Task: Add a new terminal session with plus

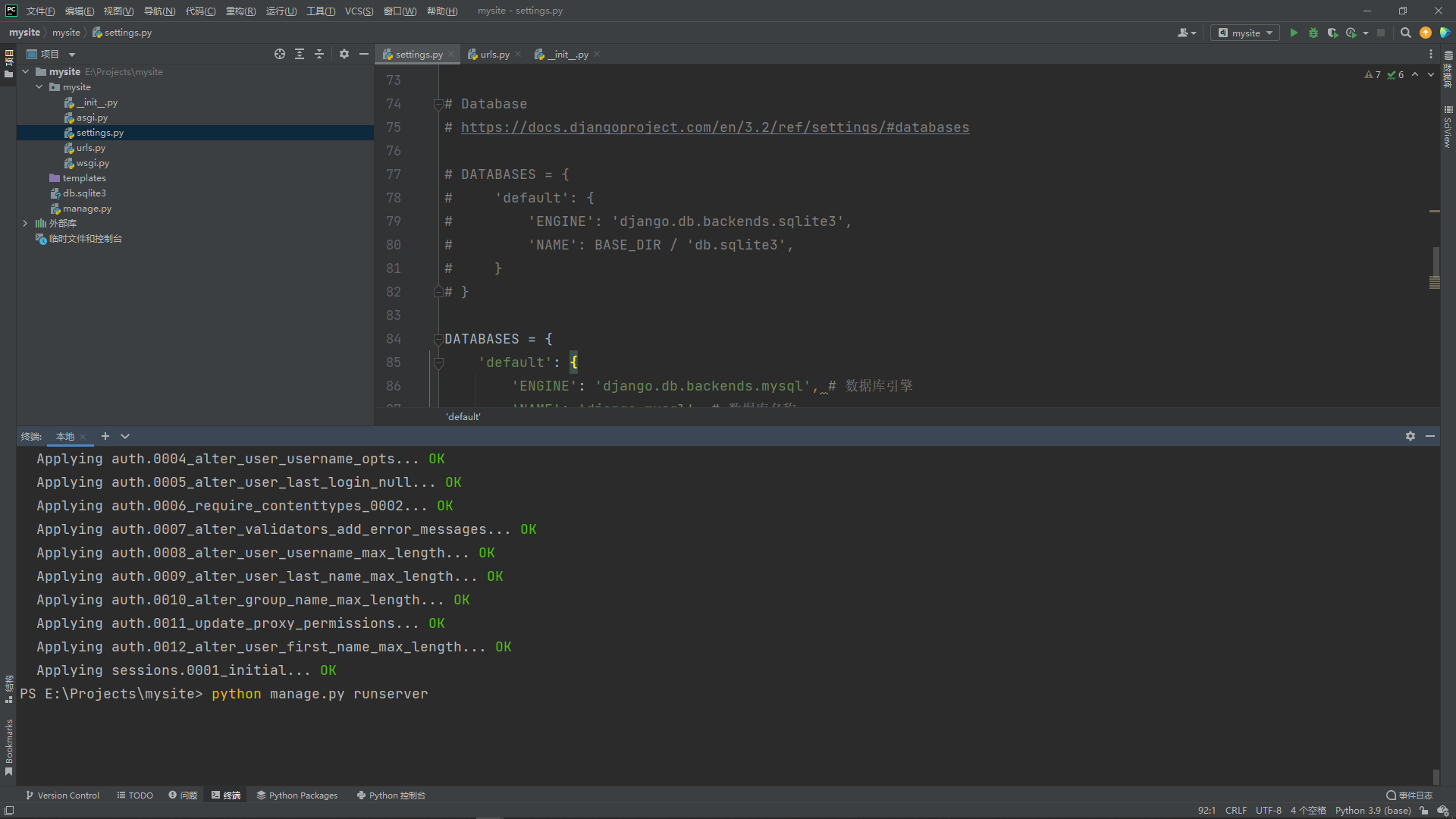Action: coord(105,436)
